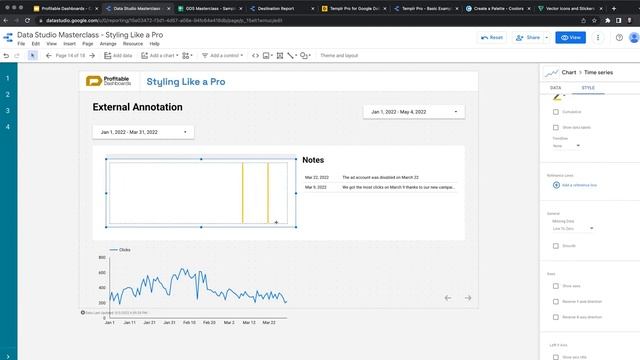Open the Page menu
This screenshot has width=640, height=360.
pos(88,44)
